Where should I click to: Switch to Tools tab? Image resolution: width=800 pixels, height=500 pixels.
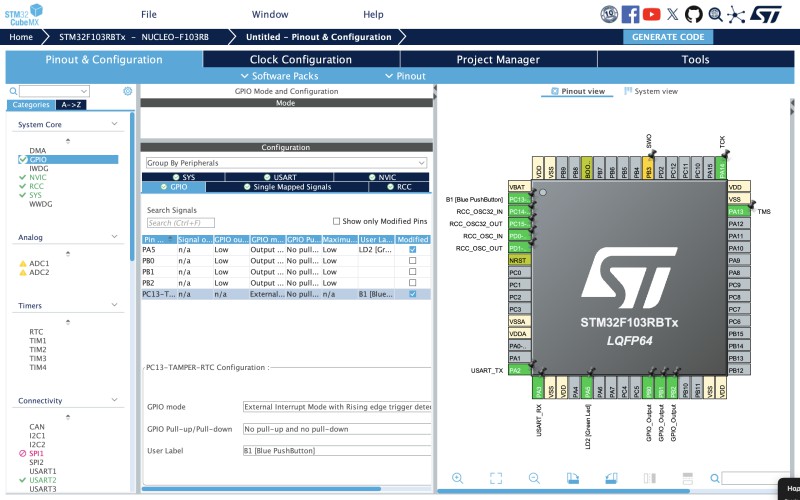pyautogui.click(x=695, y=59)
